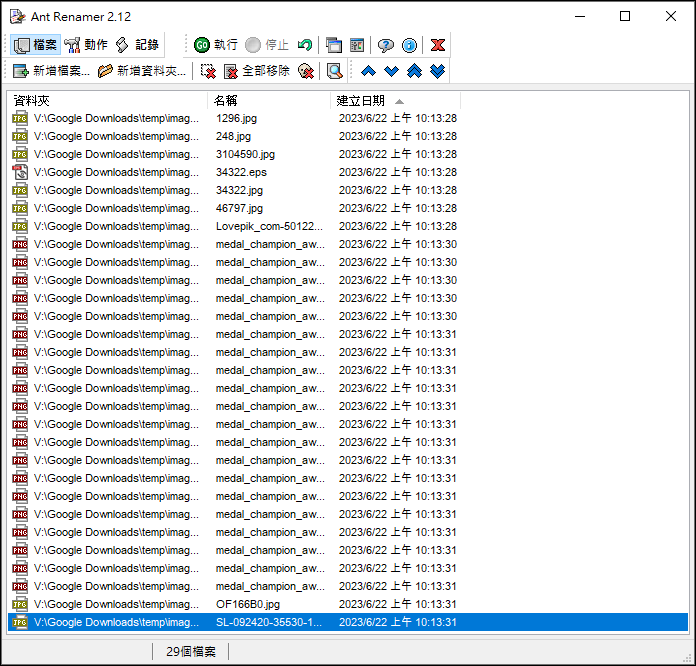Select the 34322.jpg file row
Viewport: 696px width, 666px height.
348,190
